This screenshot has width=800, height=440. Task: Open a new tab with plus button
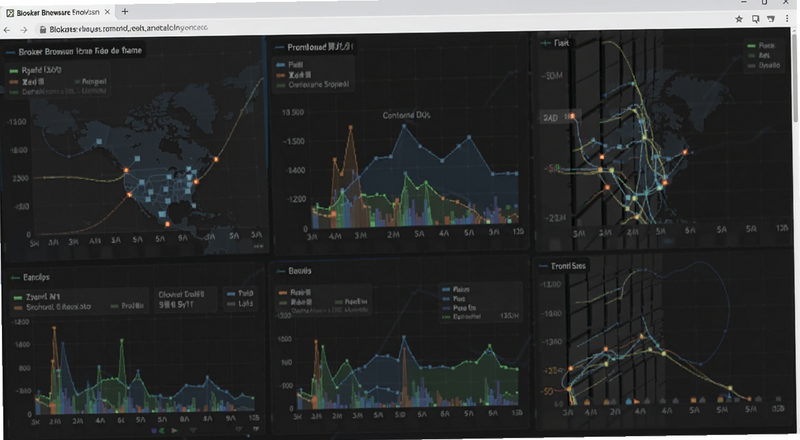(x=124, y=11)
